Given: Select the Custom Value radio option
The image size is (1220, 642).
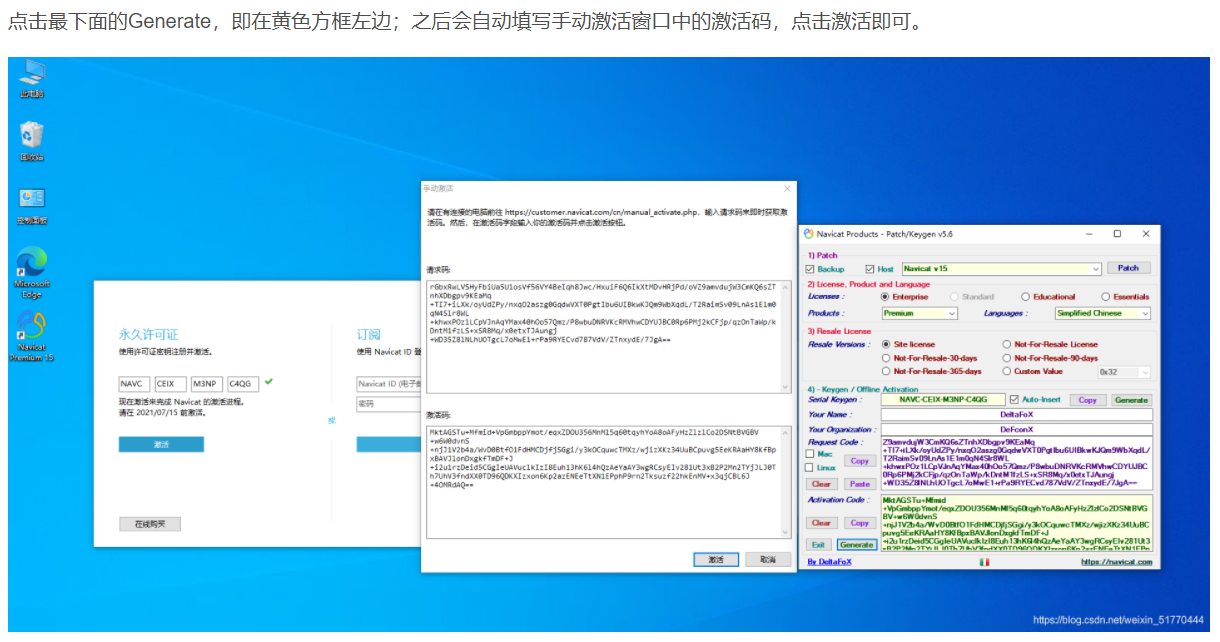Looking at the screenshot, I should tap(1006, 371).
